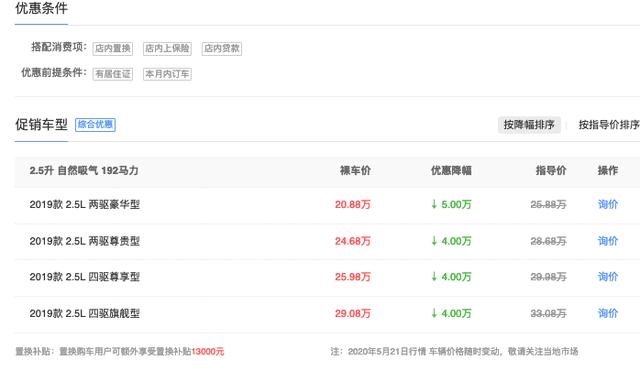Sort by 按指导价排序 tab

(x=609, y=125)
